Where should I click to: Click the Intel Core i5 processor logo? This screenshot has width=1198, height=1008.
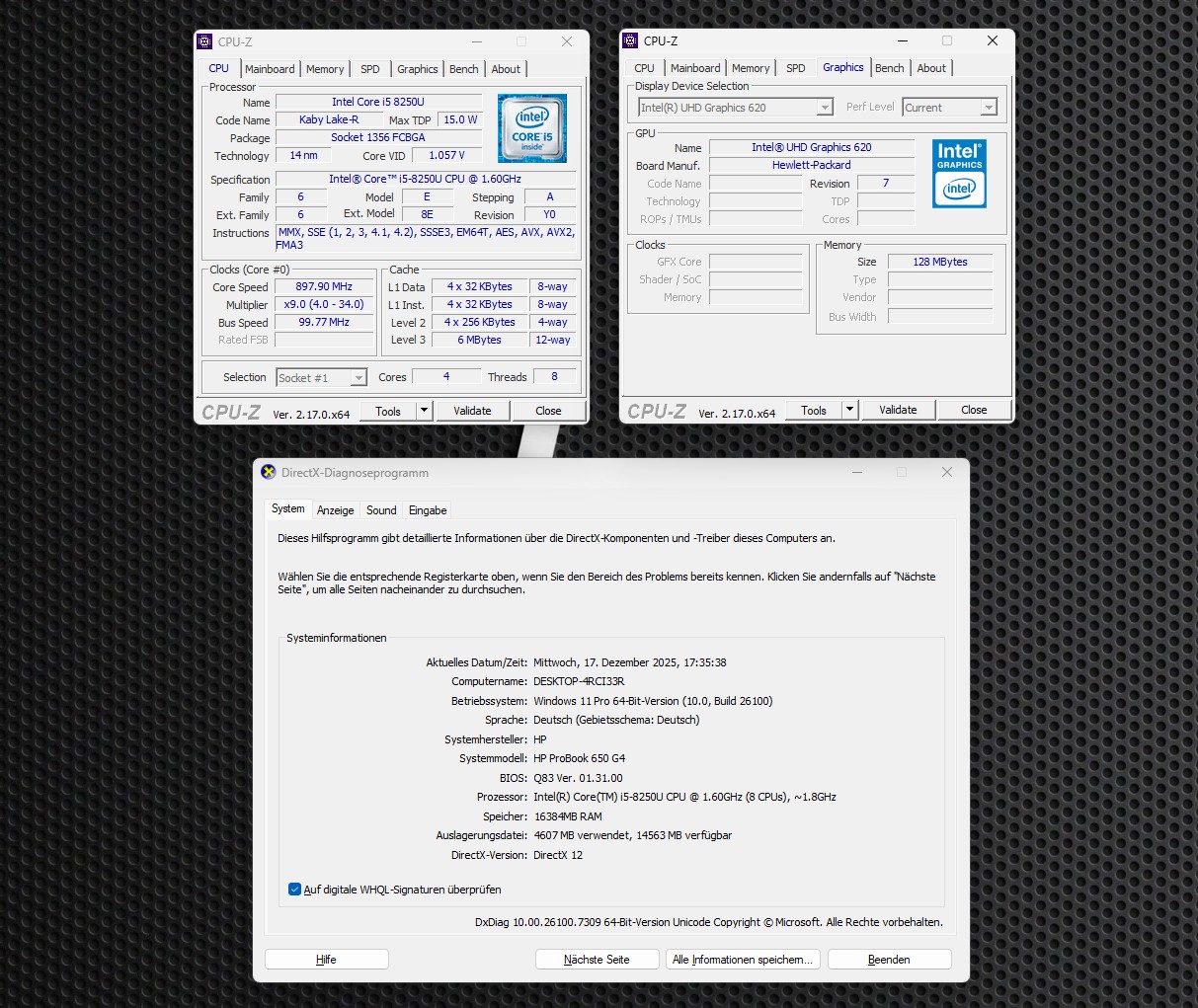[531, 128]
